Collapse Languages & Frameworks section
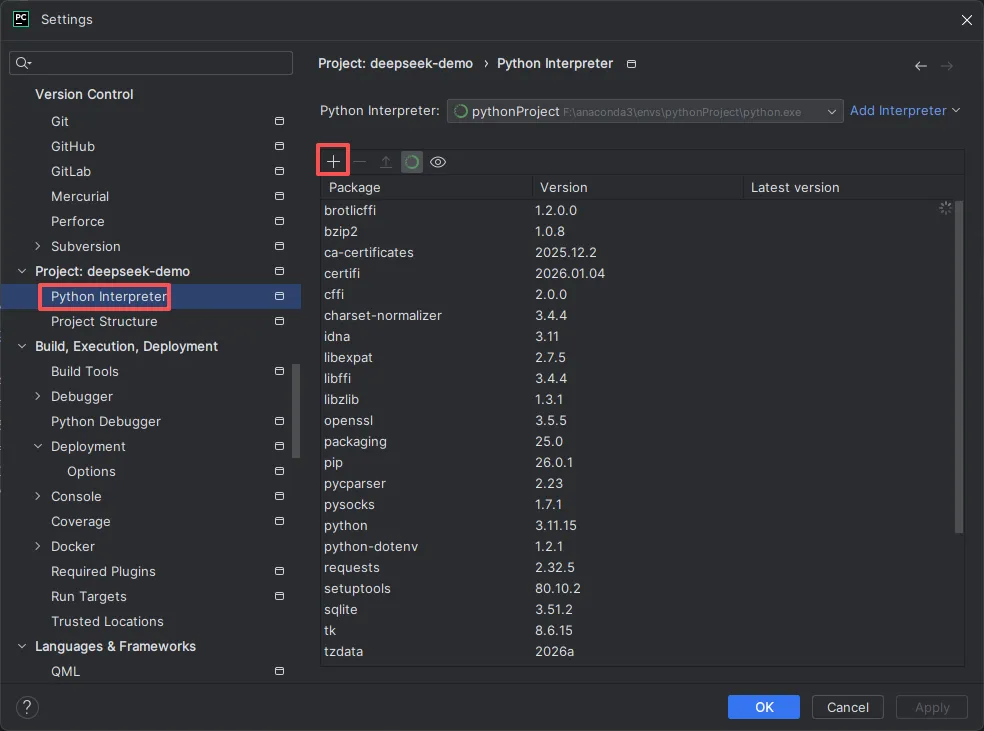984x731 pixels. click(x=22, y=646)
